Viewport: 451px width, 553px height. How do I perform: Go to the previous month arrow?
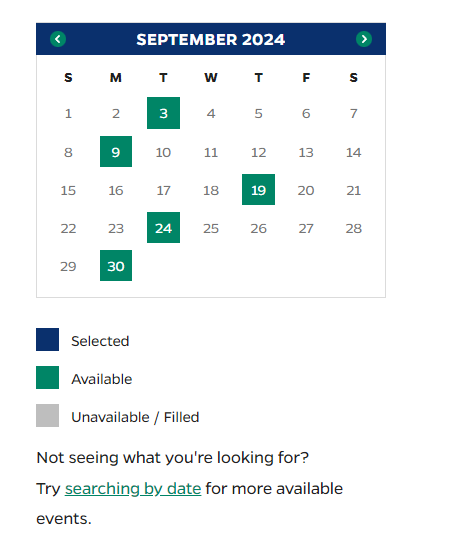click(x=58, y=39)
